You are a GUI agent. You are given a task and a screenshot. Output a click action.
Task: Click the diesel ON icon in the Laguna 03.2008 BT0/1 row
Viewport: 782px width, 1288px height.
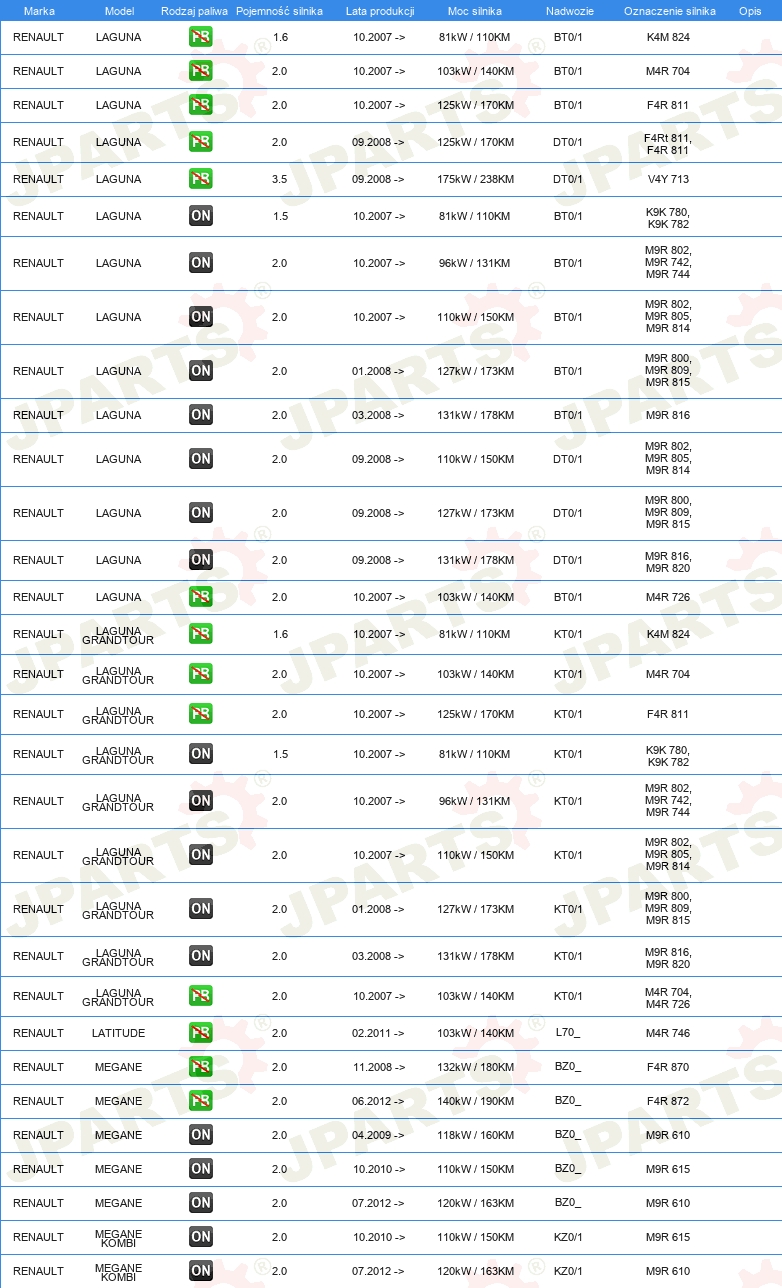[x=201, y=415]
